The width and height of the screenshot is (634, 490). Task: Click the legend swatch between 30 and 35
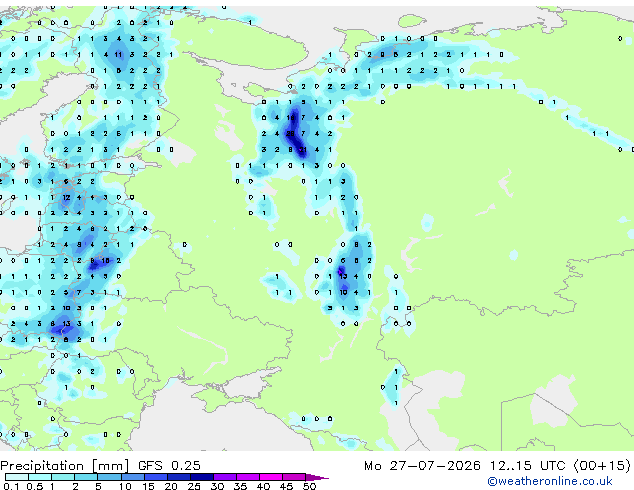tap(225, 477)
